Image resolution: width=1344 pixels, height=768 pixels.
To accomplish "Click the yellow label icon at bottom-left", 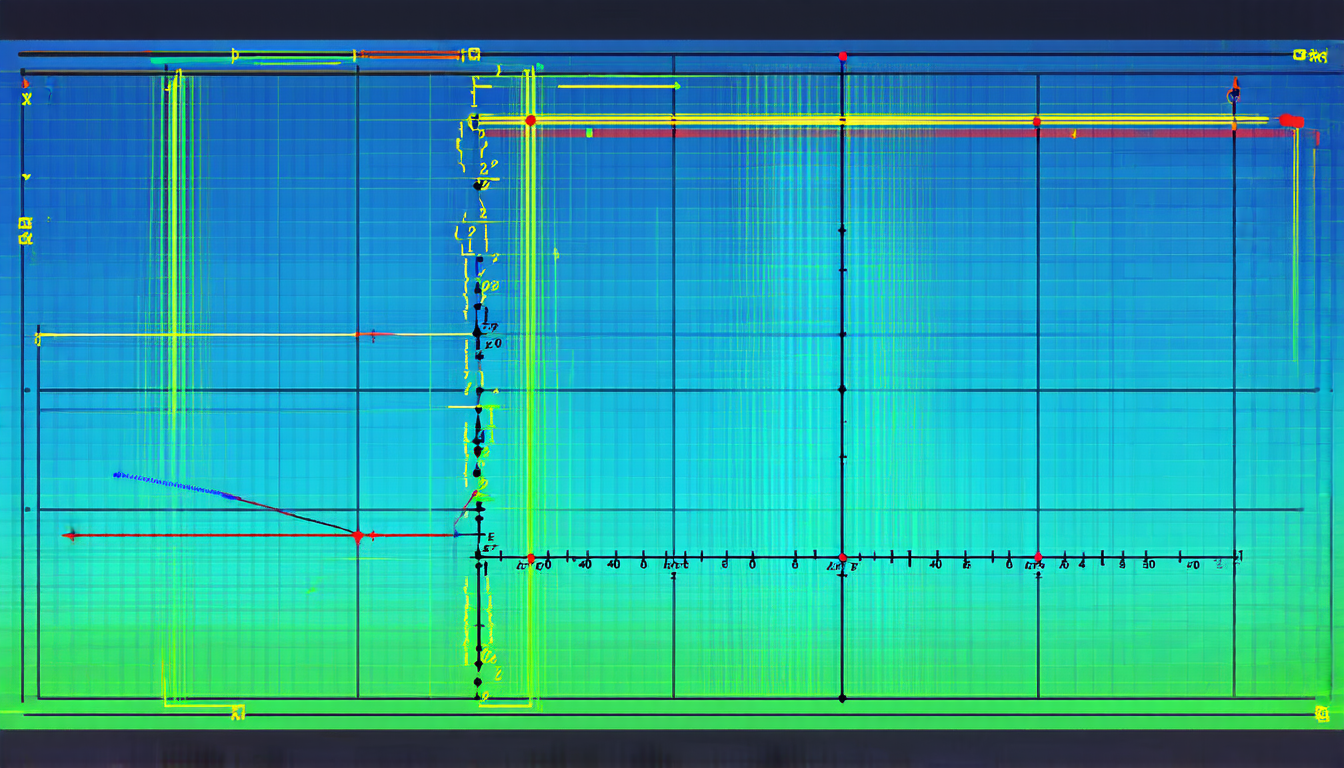I will pos(238,712).
